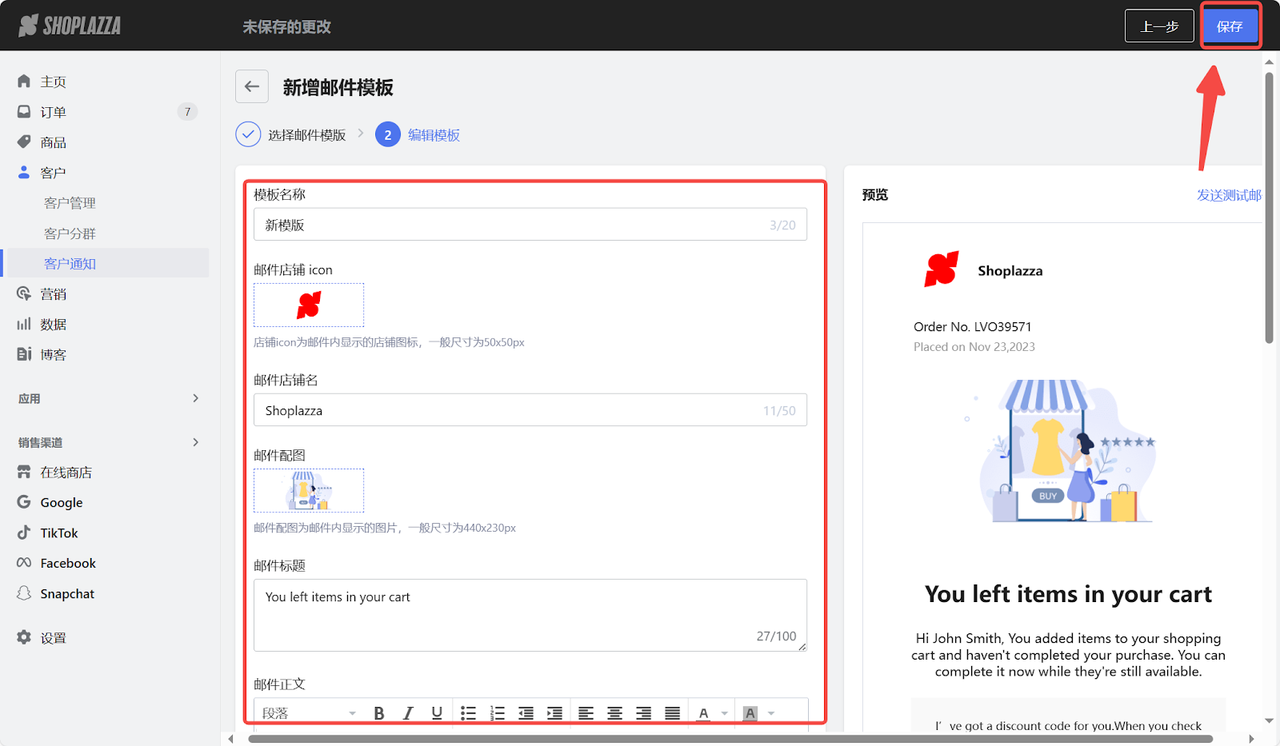Click the Facebook channel icon
The image size is (1280, 746).
pyautogui.click(x=22, y=562)
